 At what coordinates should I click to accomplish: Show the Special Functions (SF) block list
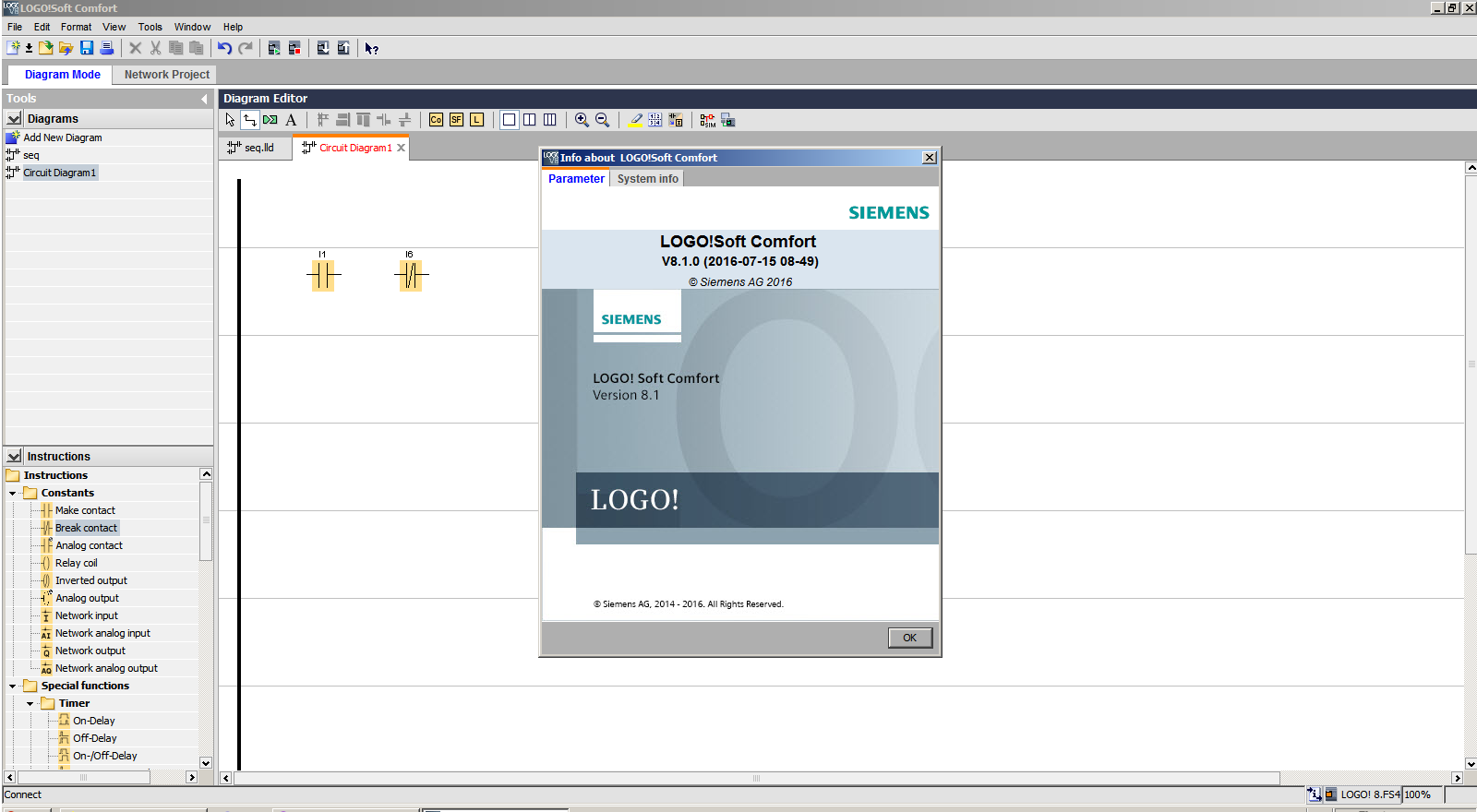point(456,120)
